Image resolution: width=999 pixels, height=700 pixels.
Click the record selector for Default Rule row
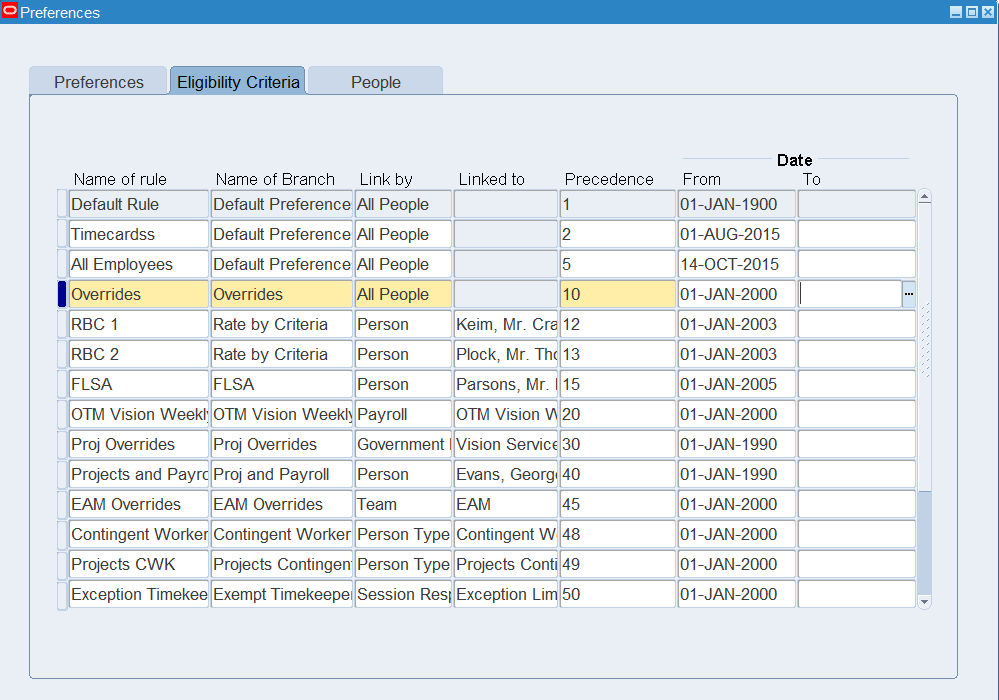(62, 204)
